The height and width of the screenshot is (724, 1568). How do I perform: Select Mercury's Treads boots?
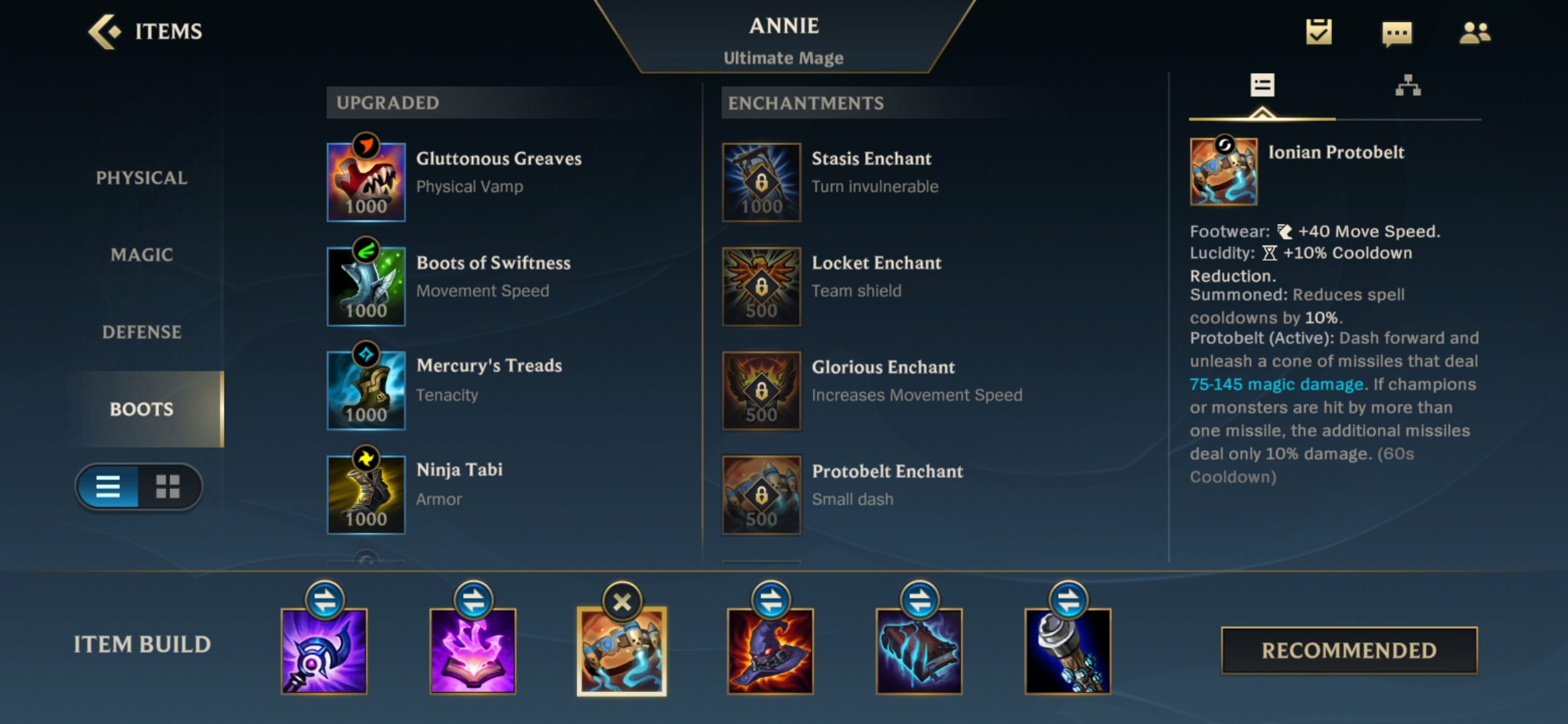366,390
